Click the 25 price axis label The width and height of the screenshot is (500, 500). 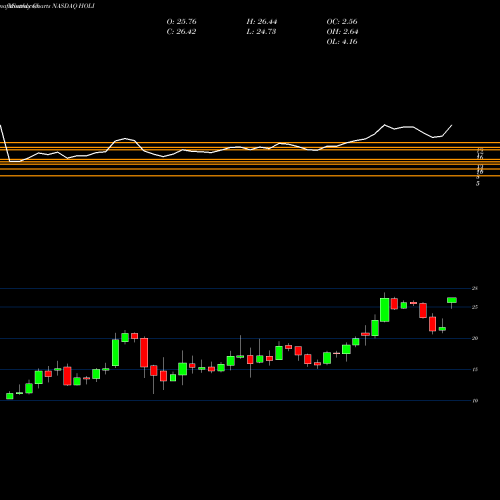coord(475,307)
